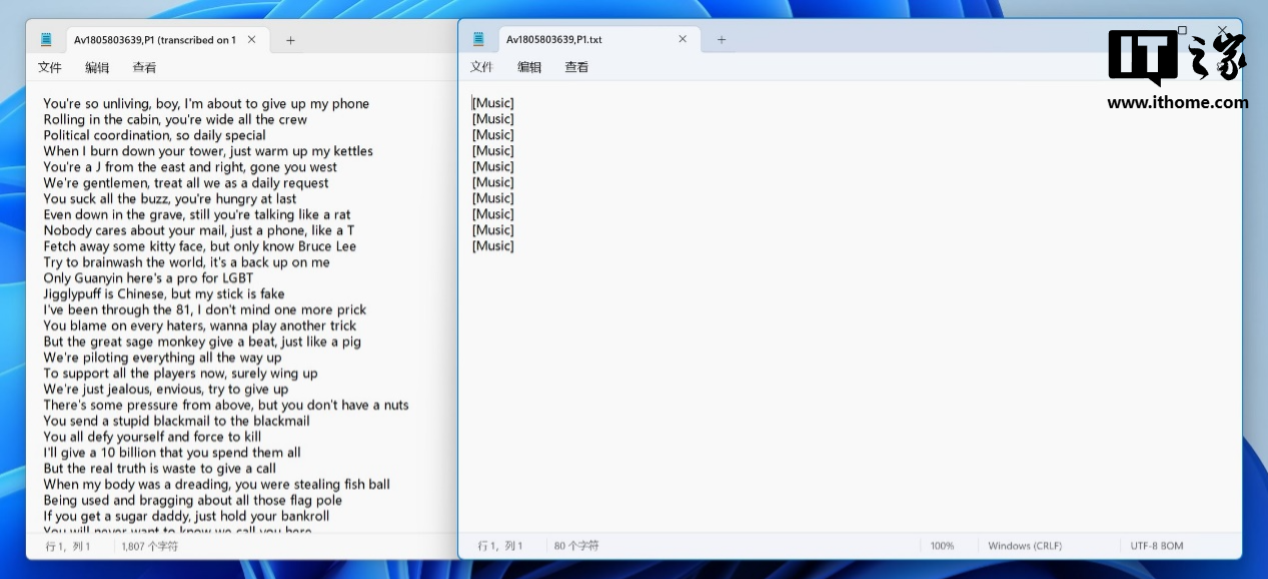
Task: Add a new tab in the right Notepad
Action: 721,40
